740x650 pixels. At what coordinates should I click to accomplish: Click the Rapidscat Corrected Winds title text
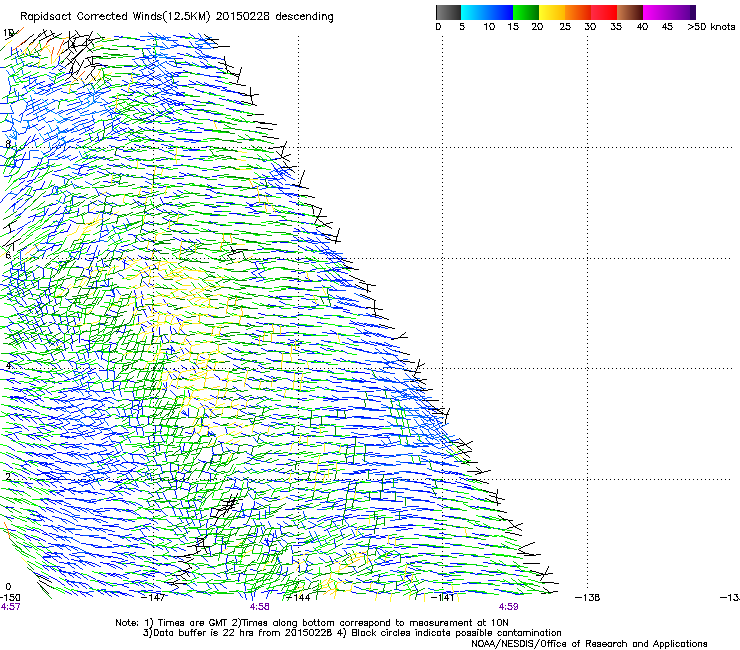tap(177, 16)
